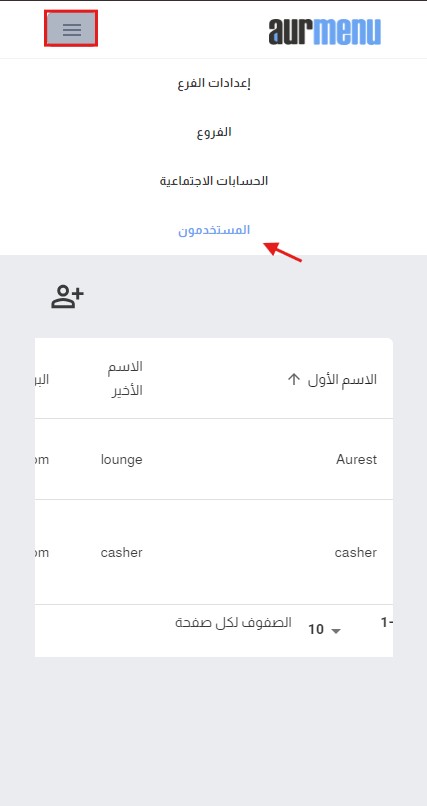427x806 pixels.
Task: Click the الصفوف لكل صفحة label
Action: pos(234,623)
